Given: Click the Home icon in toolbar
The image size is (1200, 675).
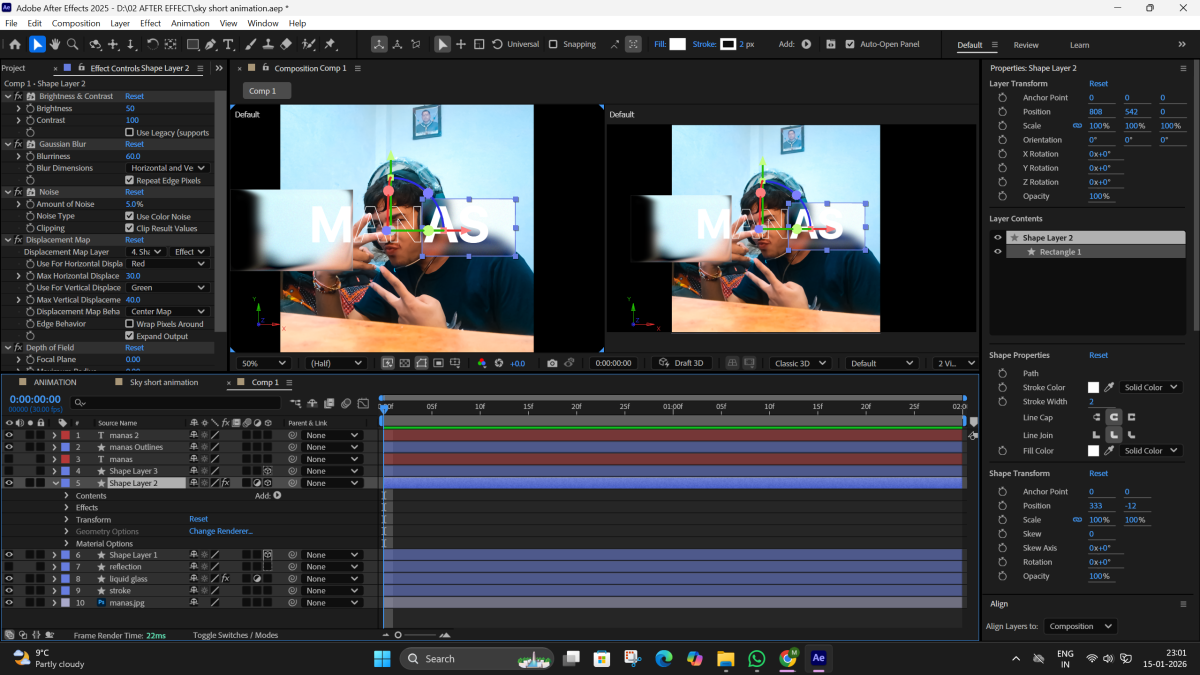Looking at the screenshot, I should (x=15, y=44).
